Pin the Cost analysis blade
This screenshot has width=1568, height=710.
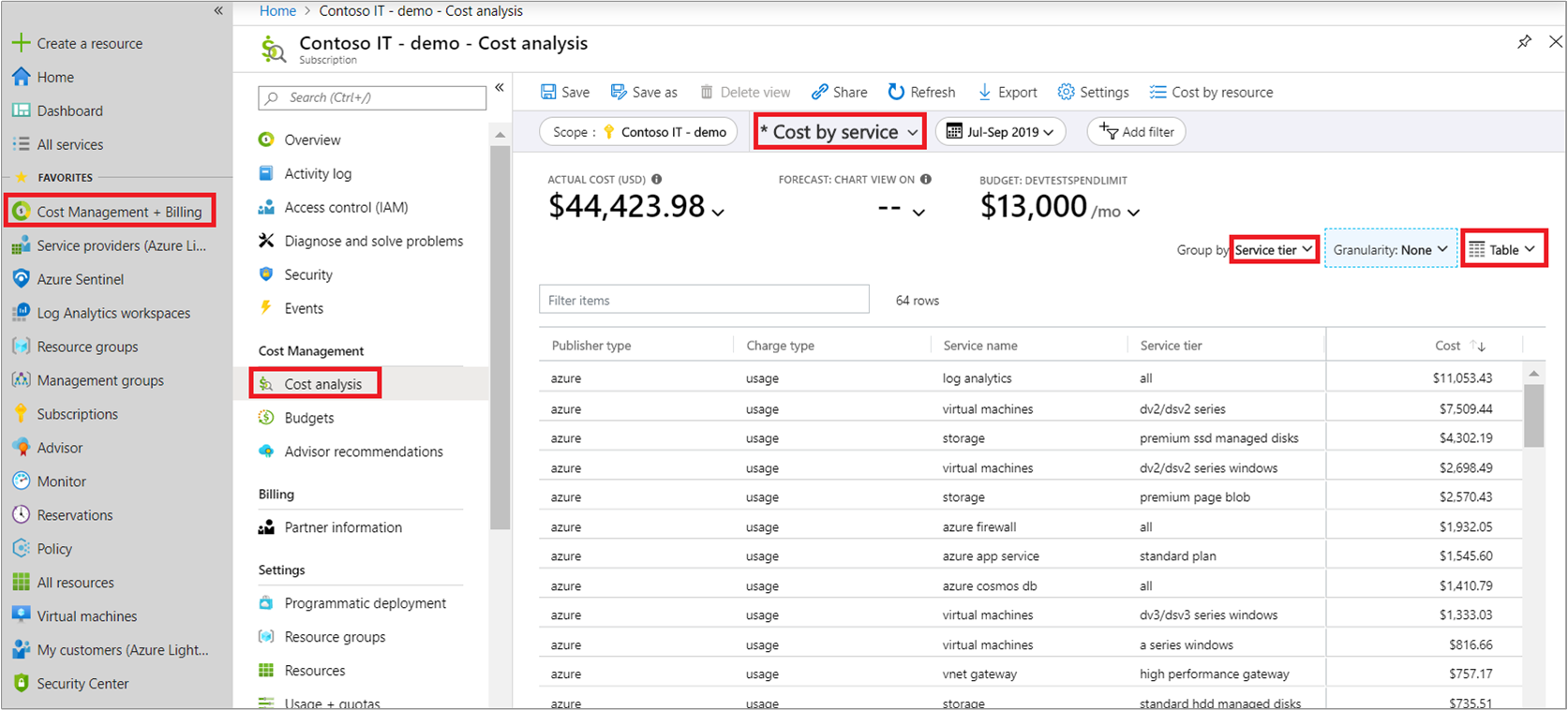pos(1524,42)
